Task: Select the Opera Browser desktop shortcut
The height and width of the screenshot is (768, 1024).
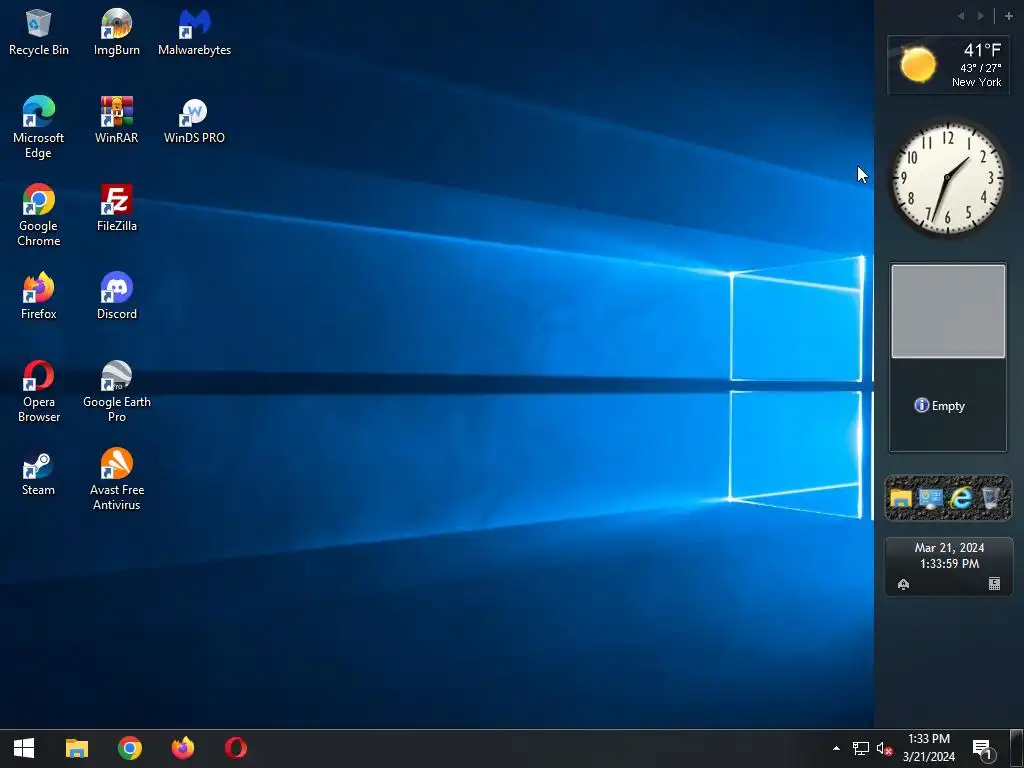Action: [x=39, y=392]
